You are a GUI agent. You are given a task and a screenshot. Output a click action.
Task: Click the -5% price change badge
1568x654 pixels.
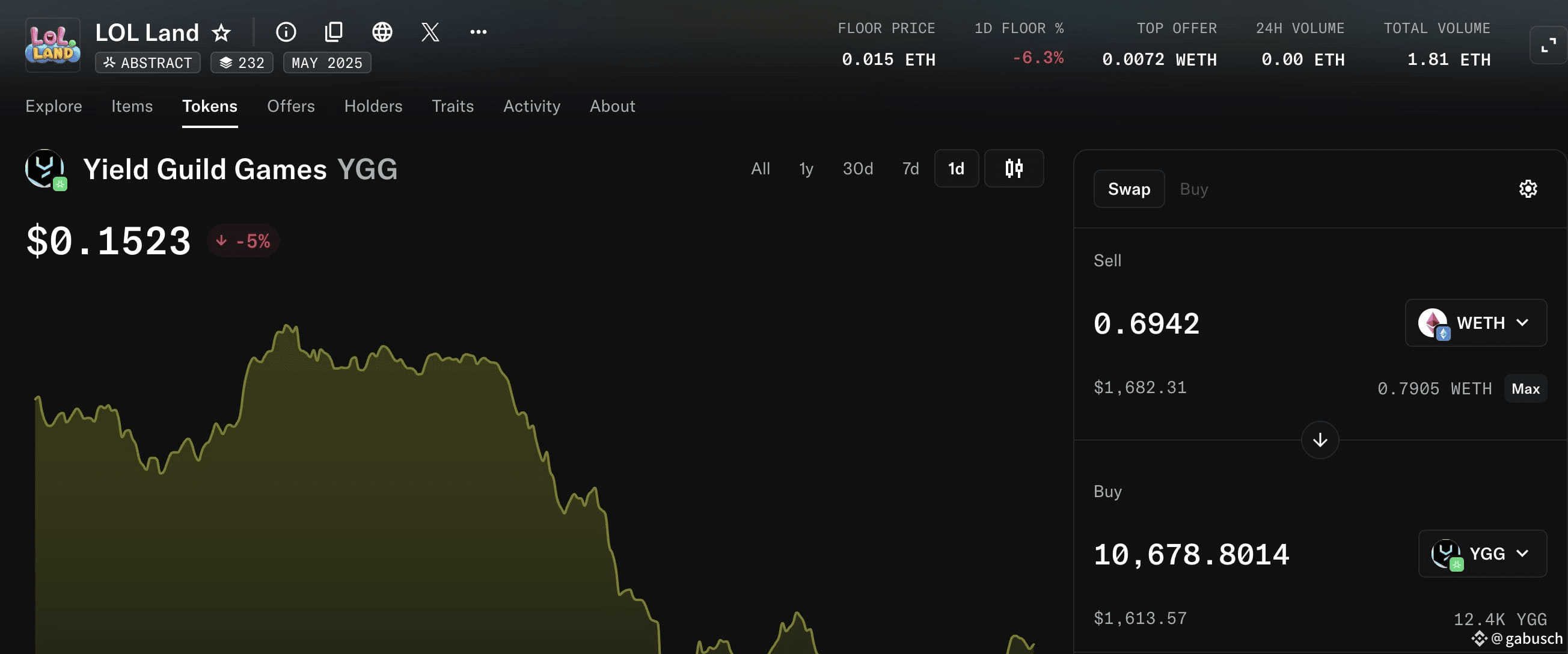pos(243,241)
